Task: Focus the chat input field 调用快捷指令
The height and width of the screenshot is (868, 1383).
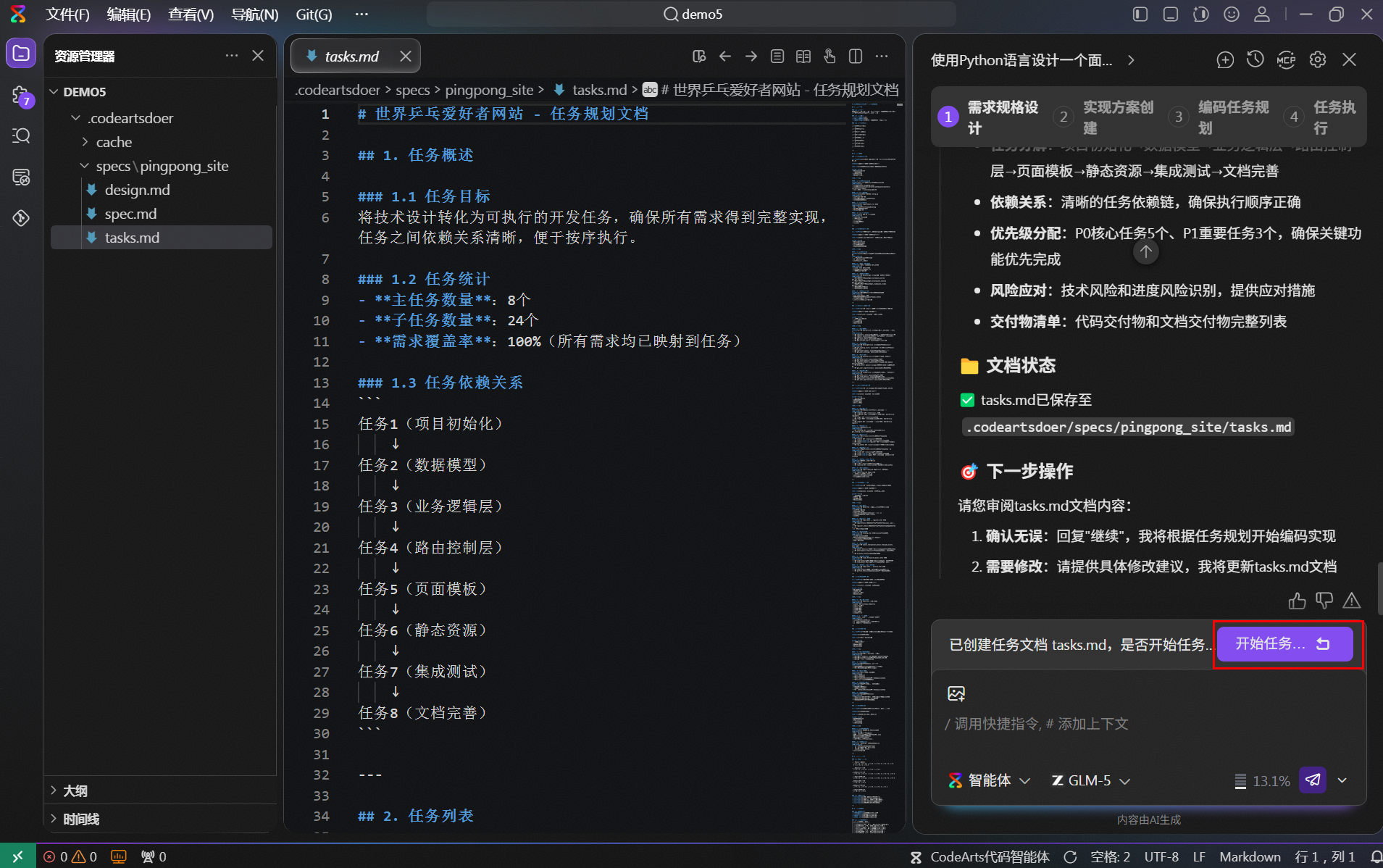Action: coord(1148,724)
